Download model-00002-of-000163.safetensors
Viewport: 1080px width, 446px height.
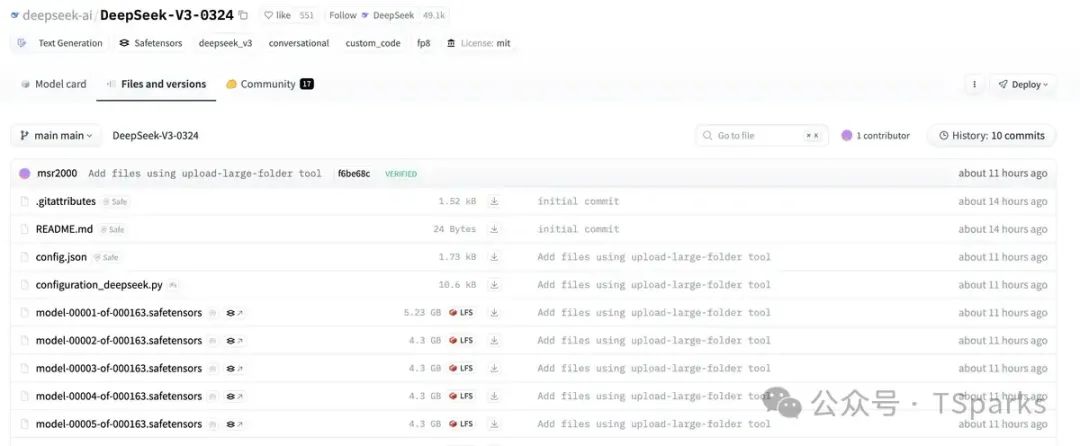tap(494, 340)
